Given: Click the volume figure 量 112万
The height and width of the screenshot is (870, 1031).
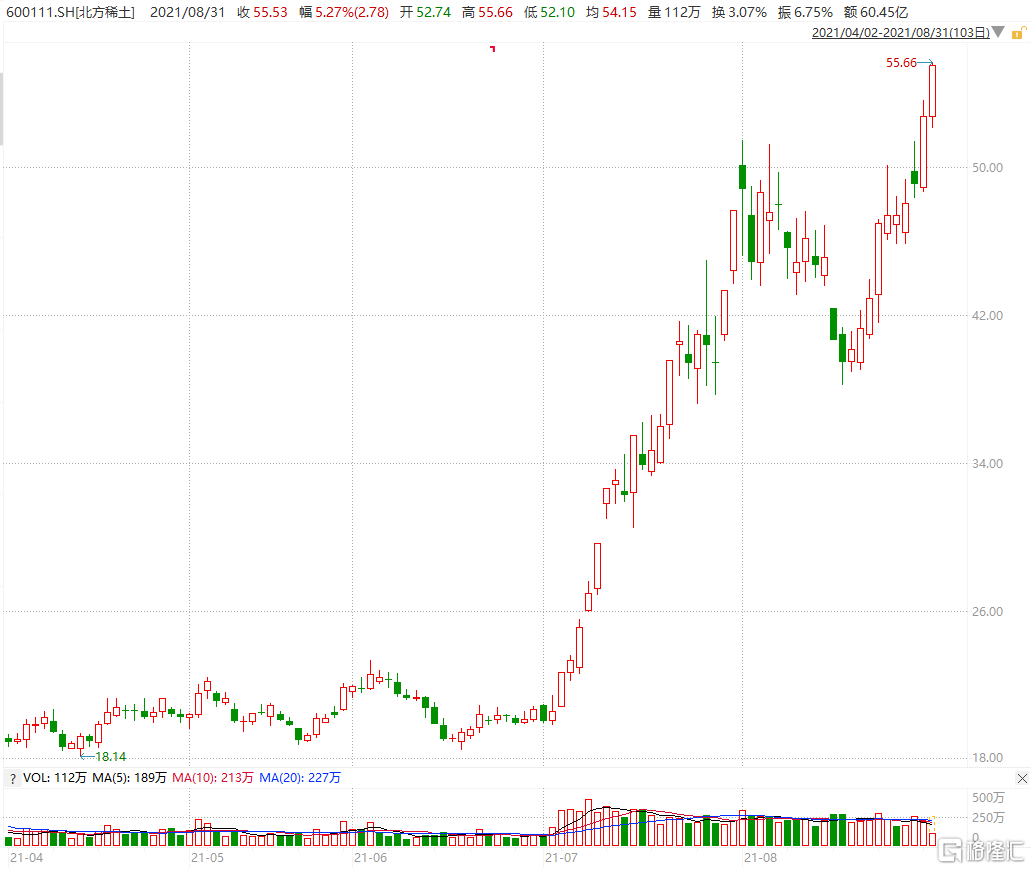Looking at the screenshot, I should [x=674, y=12].
